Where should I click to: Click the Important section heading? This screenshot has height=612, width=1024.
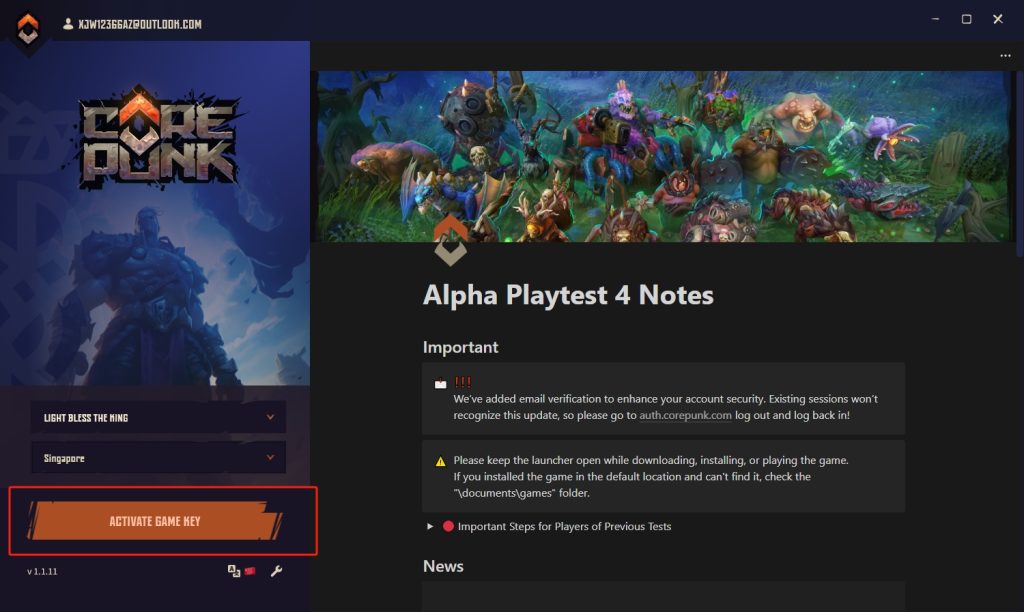tap(460, 347)
